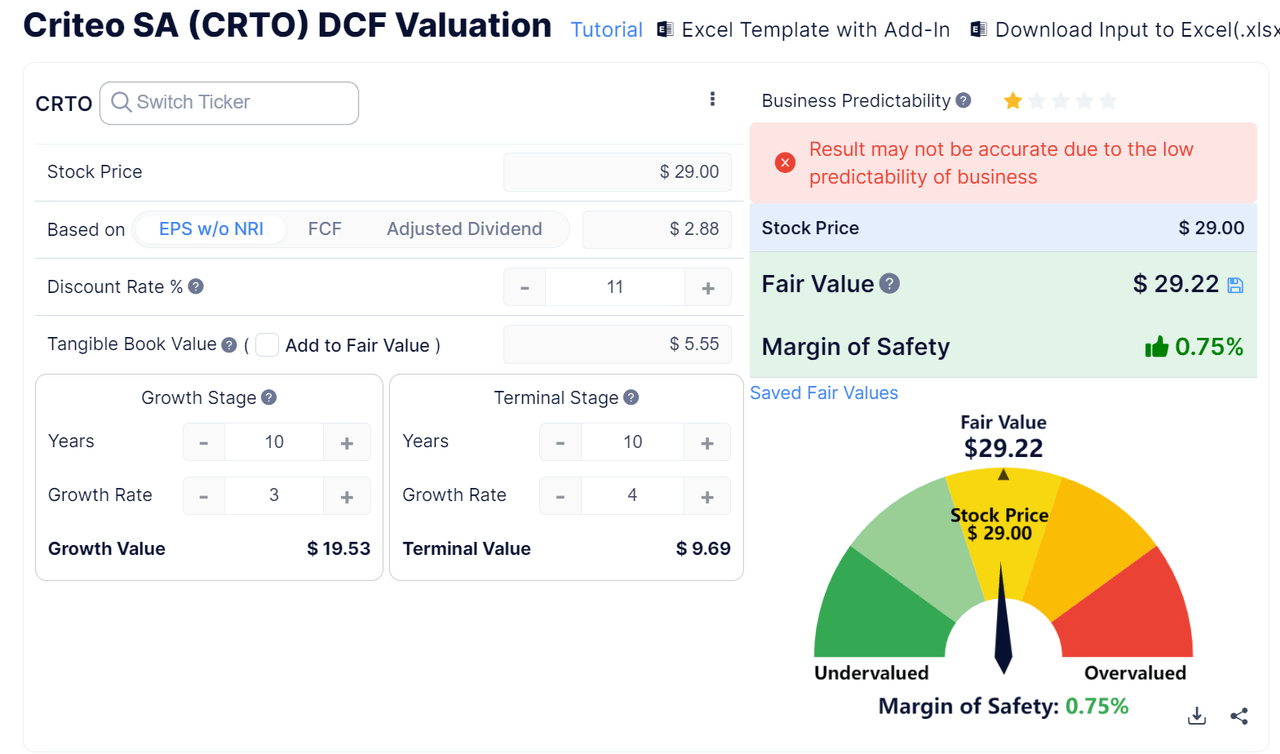Open the Growth Stage help tooltip
The image size is (1280, 754).
click(x=268, y=397)
